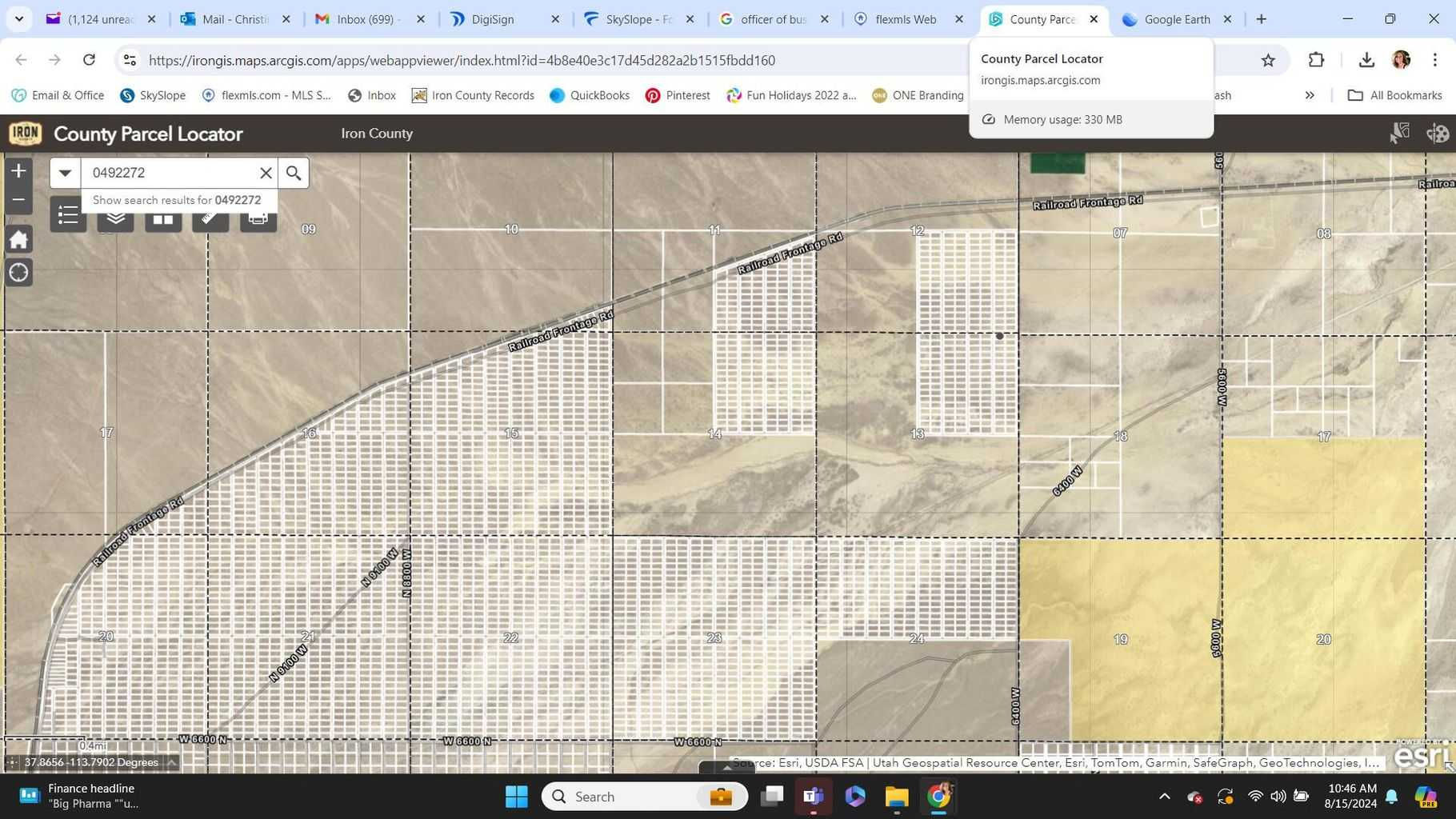Switch to the DigiSign tab
The height and width of the screenshot is (819, 1456).
pos(491,18)
